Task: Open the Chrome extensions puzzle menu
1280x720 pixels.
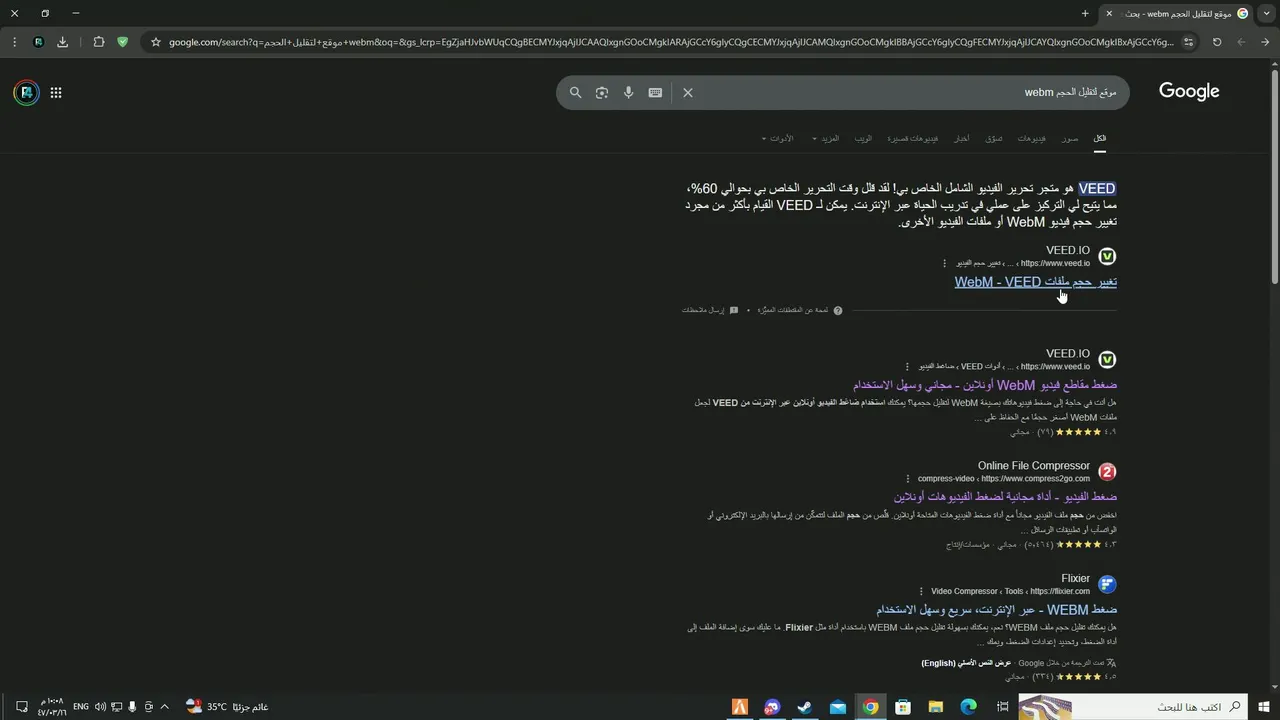Action: (x=98, y=42)
